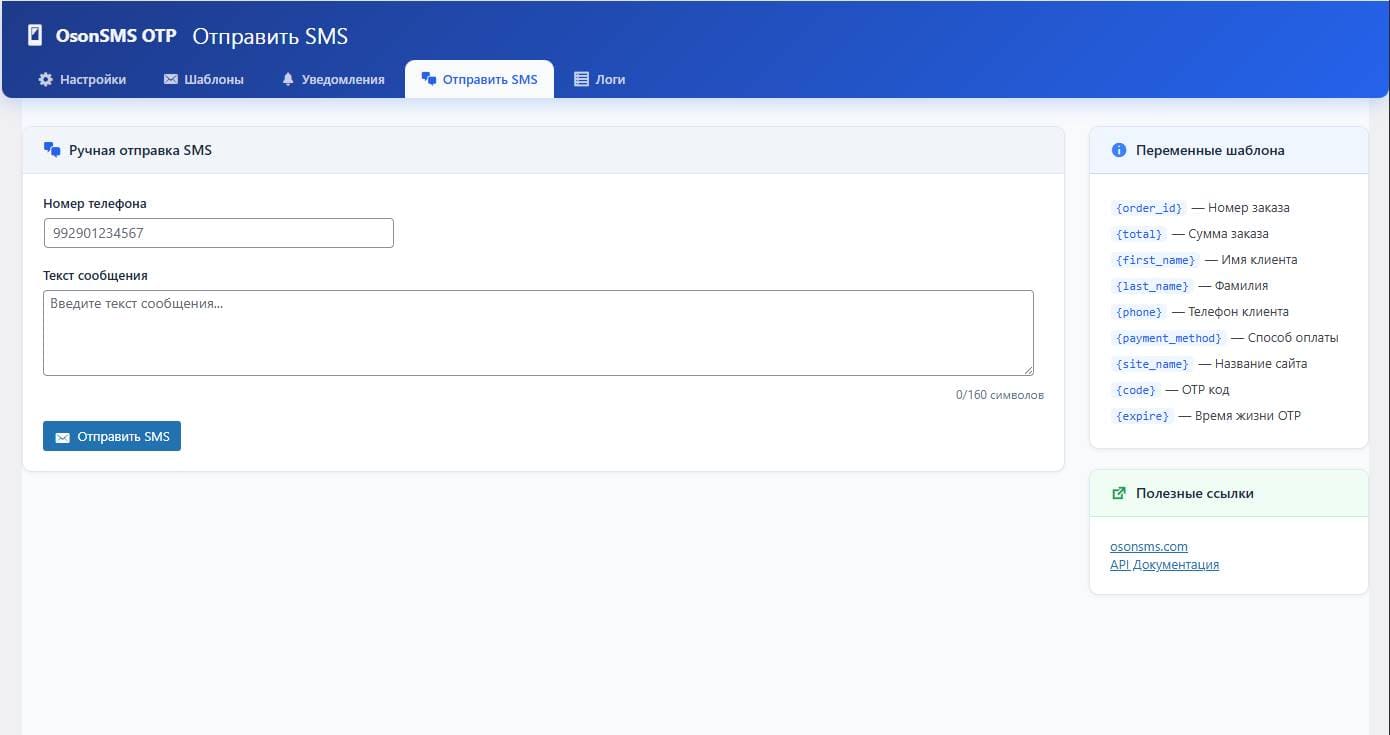
Task: Click the envelope icon beside Шаблоны
Action: [x=171, y=79]
